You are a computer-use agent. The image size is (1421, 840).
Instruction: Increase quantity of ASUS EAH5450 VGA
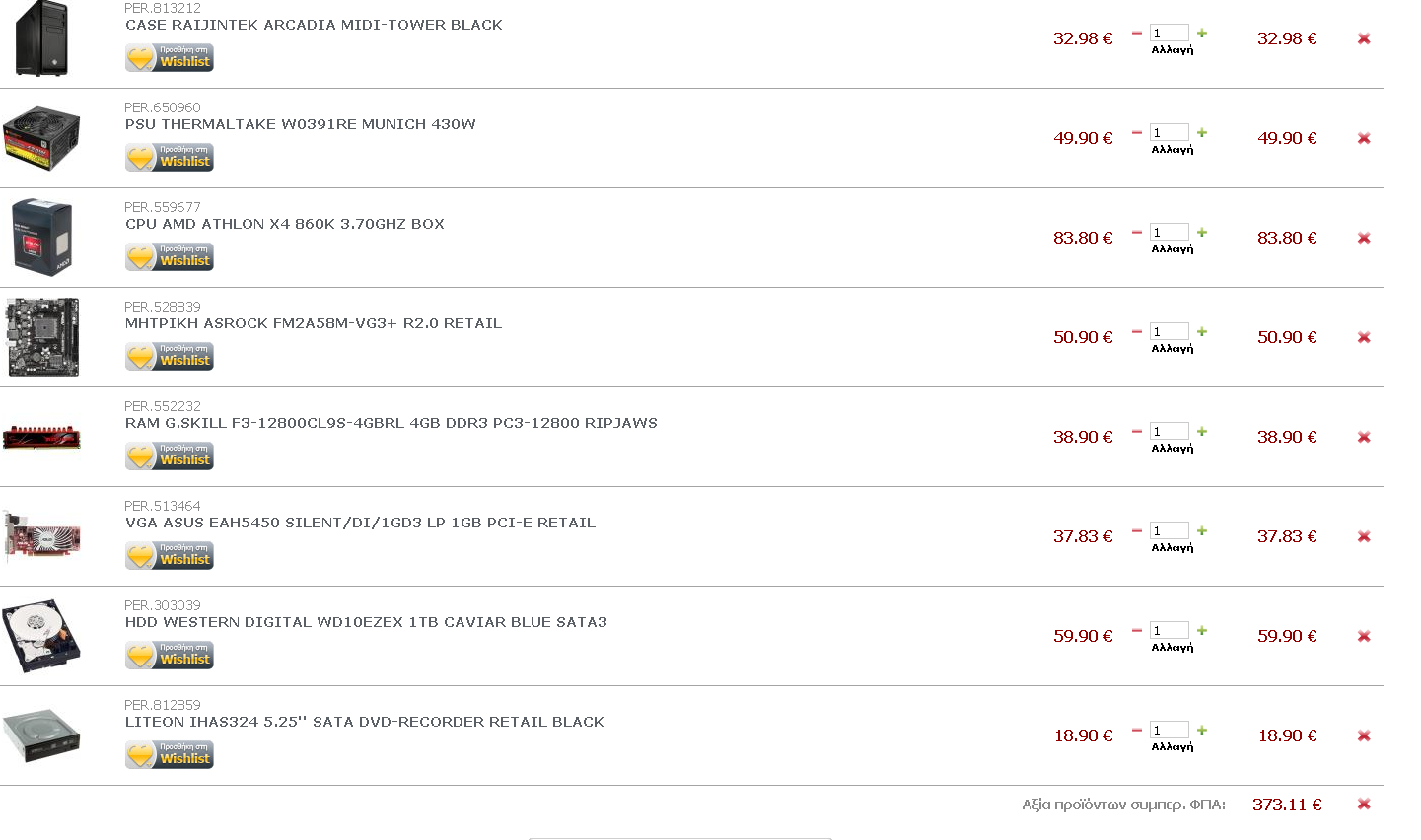1202,531
